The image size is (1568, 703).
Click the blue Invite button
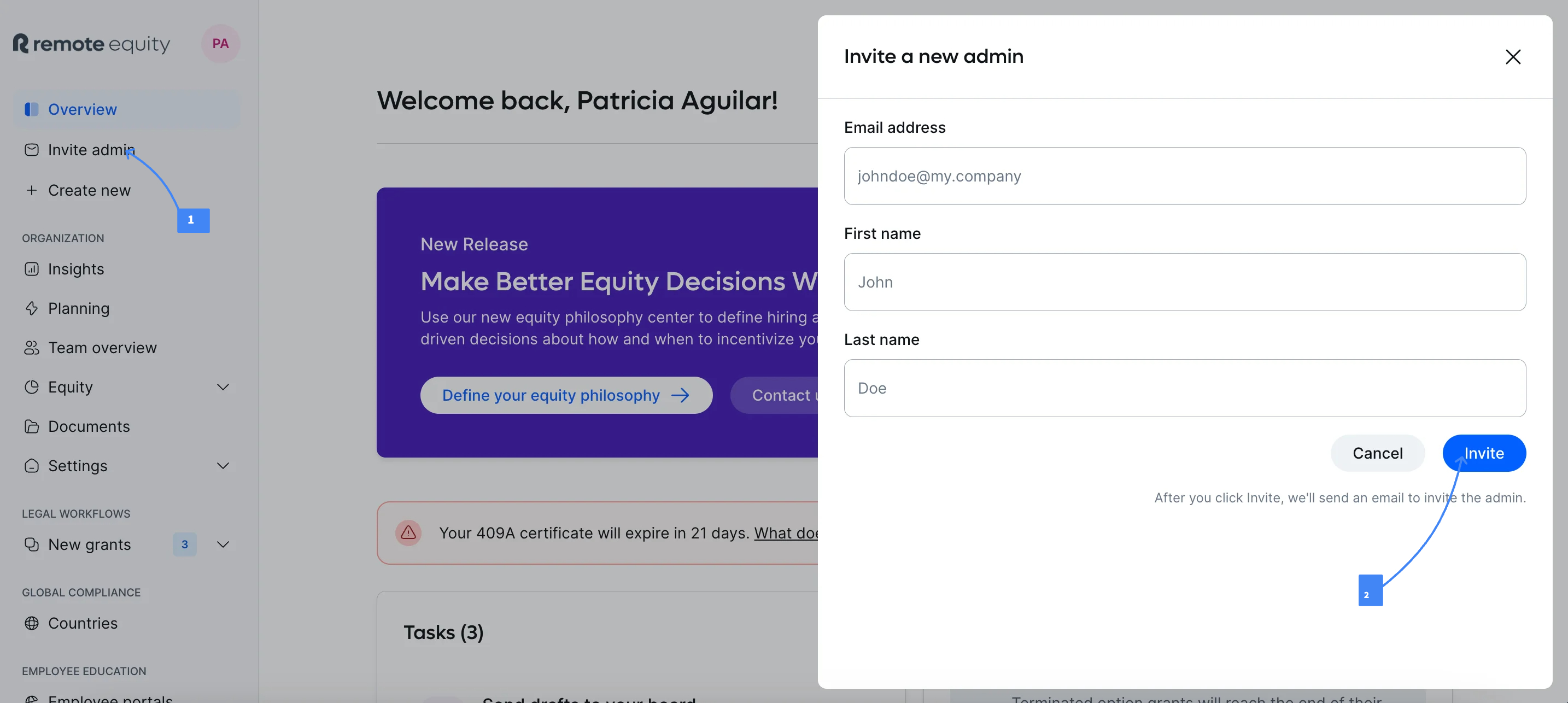(1484, 453)
